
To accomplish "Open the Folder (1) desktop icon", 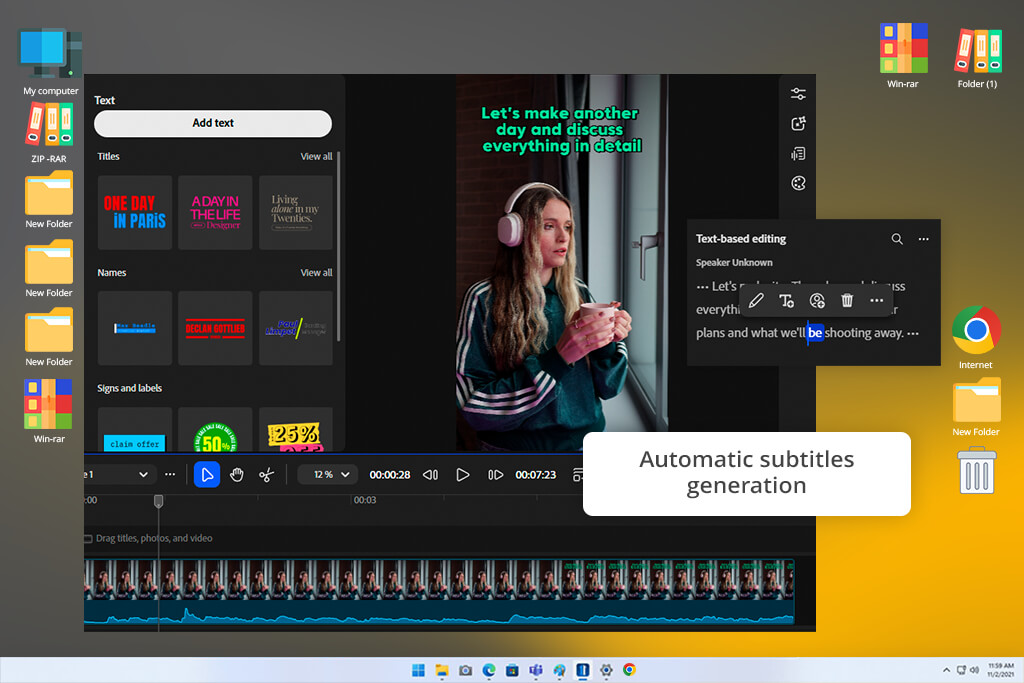I will point(978,57).
